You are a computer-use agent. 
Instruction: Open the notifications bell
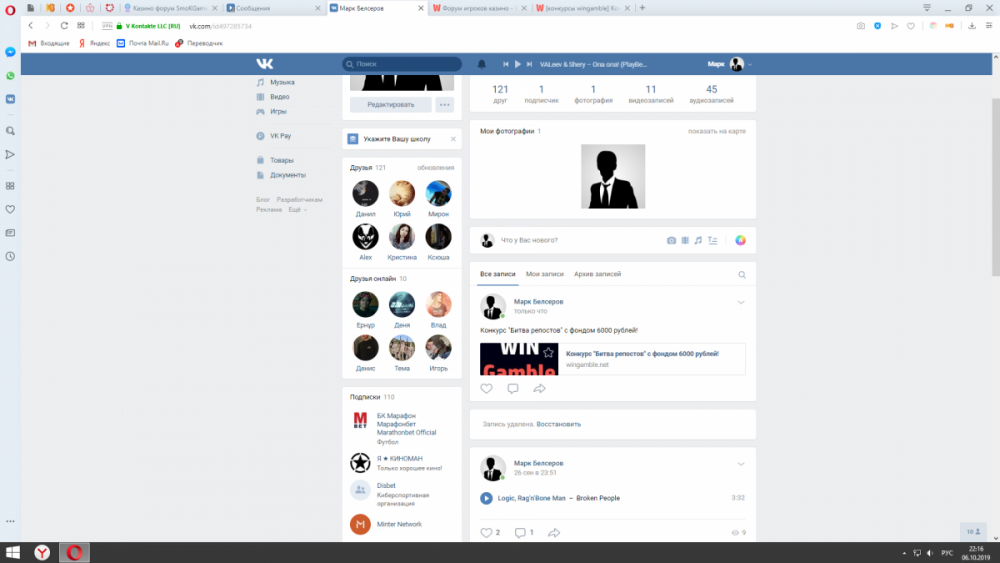click(481, 64)
